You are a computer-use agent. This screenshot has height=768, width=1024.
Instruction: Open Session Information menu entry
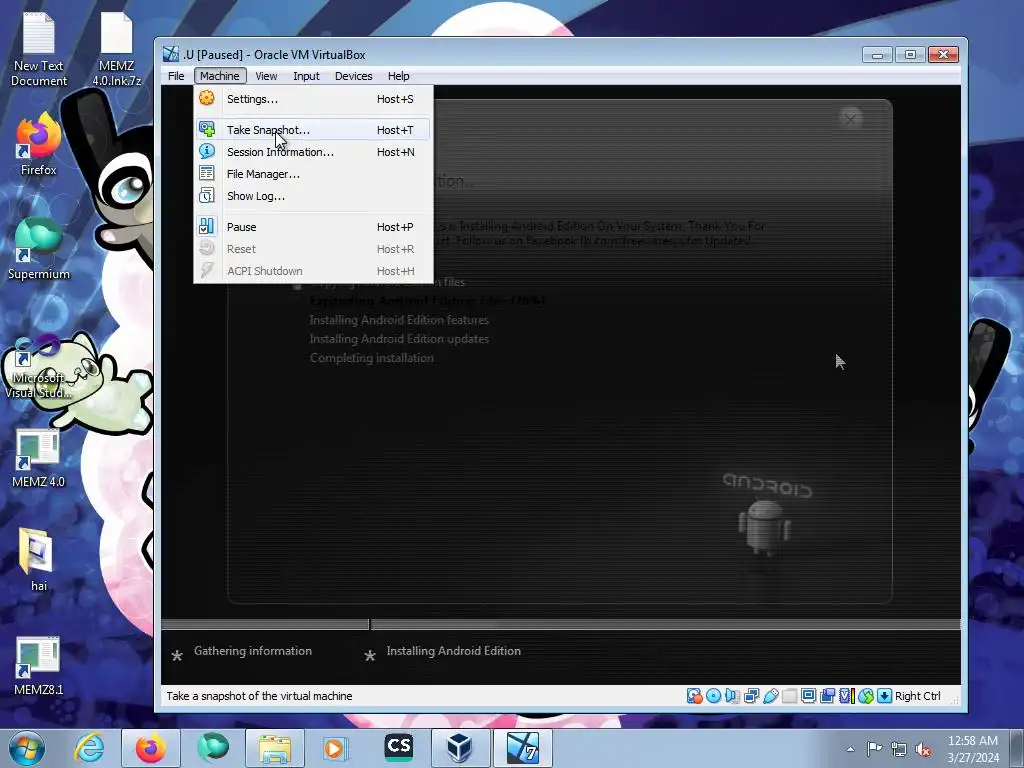tap(313, 152)
